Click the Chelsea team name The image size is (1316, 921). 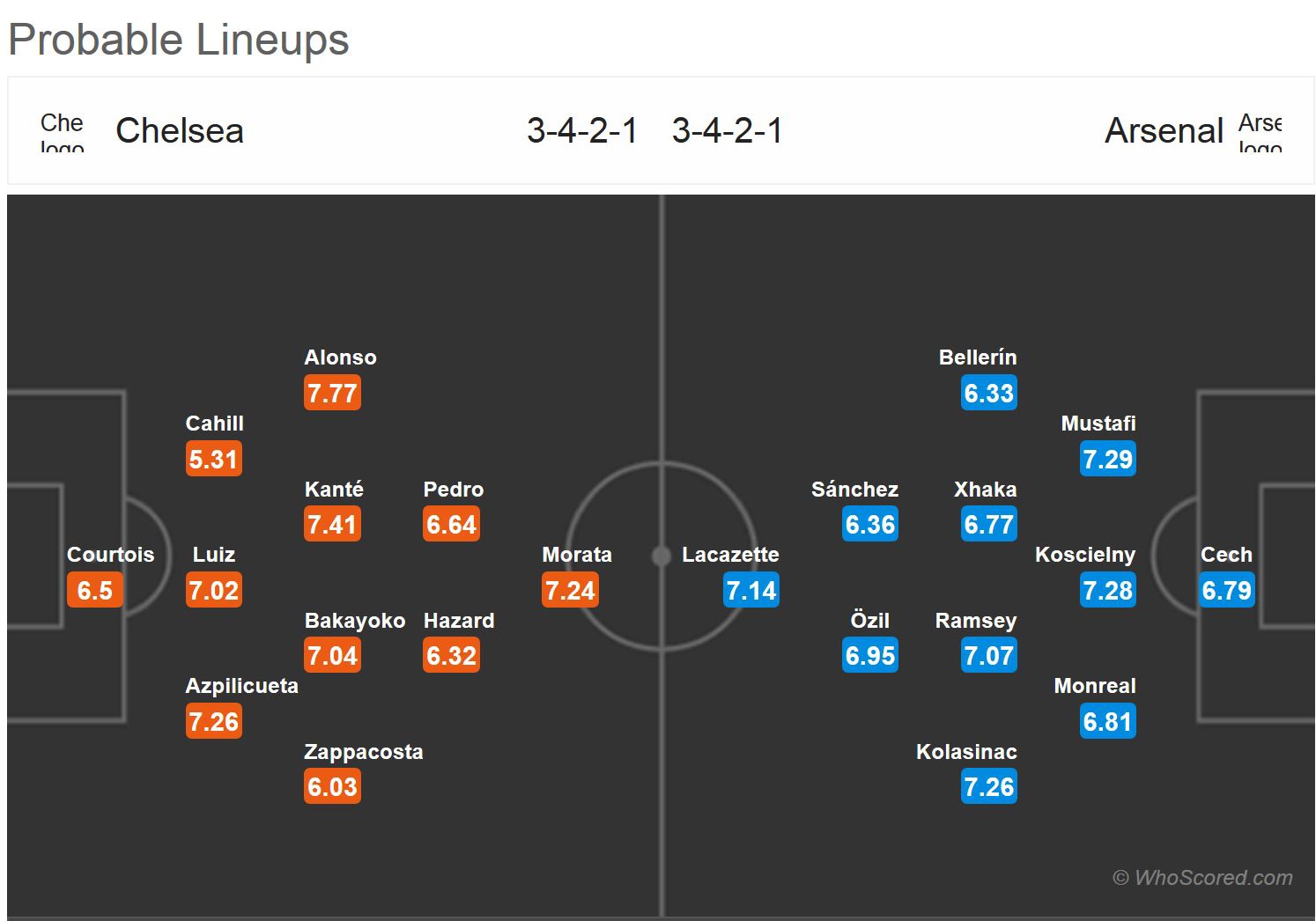[180, 131]
